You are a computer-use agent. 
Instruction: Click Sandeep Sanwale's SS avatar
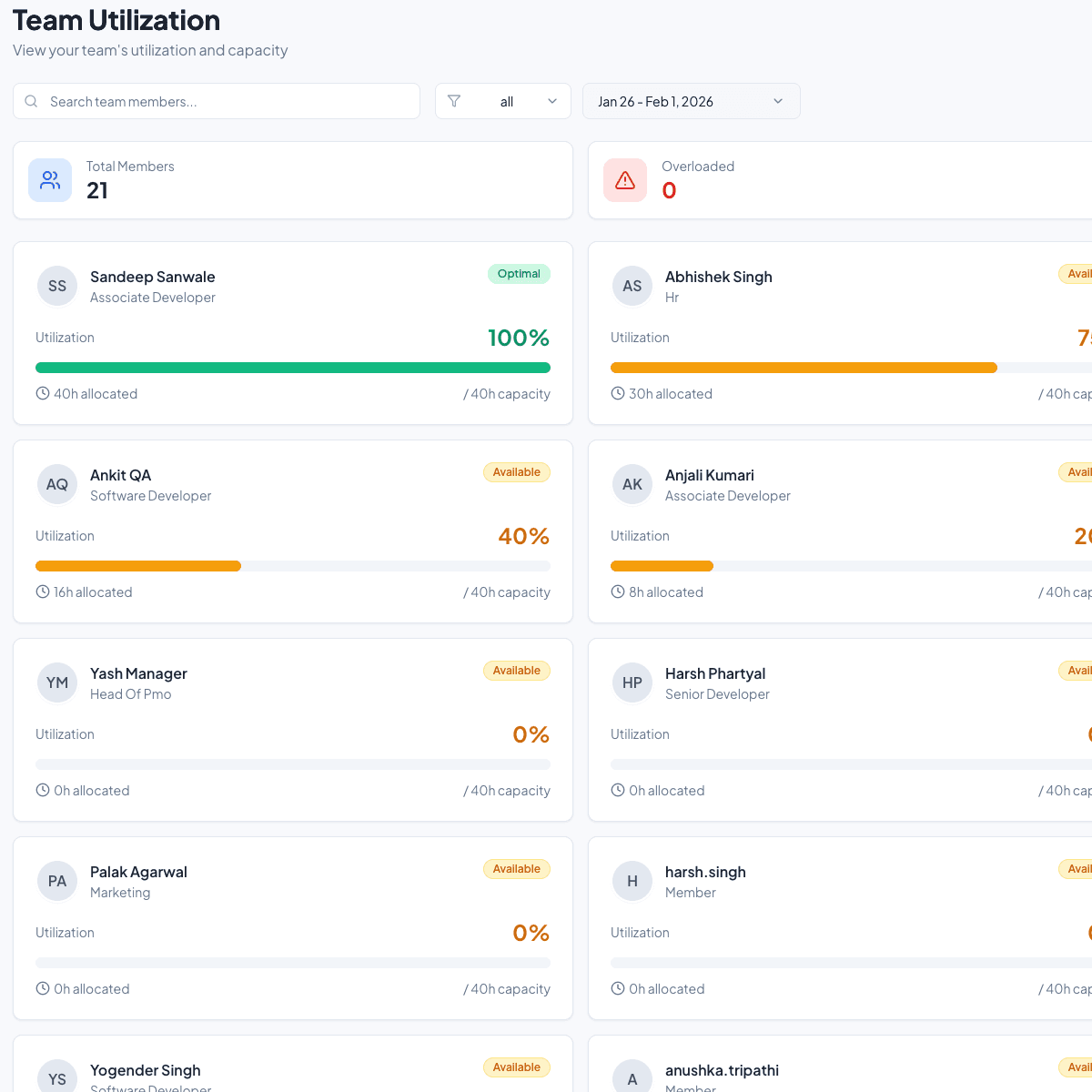(57, 286)
